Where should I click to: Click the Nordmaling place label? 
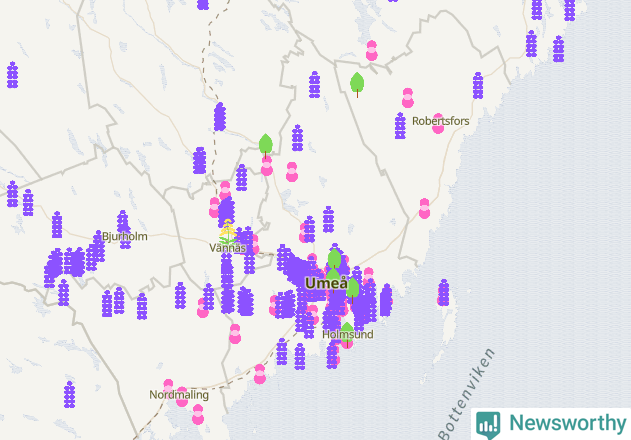[179, 395]
